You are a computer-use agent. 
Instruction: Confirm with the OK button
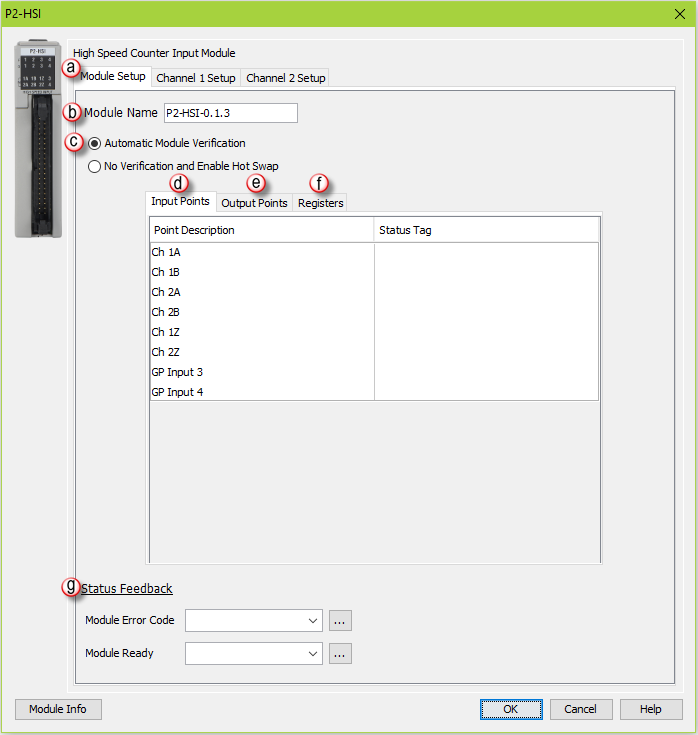click(510, 709)
